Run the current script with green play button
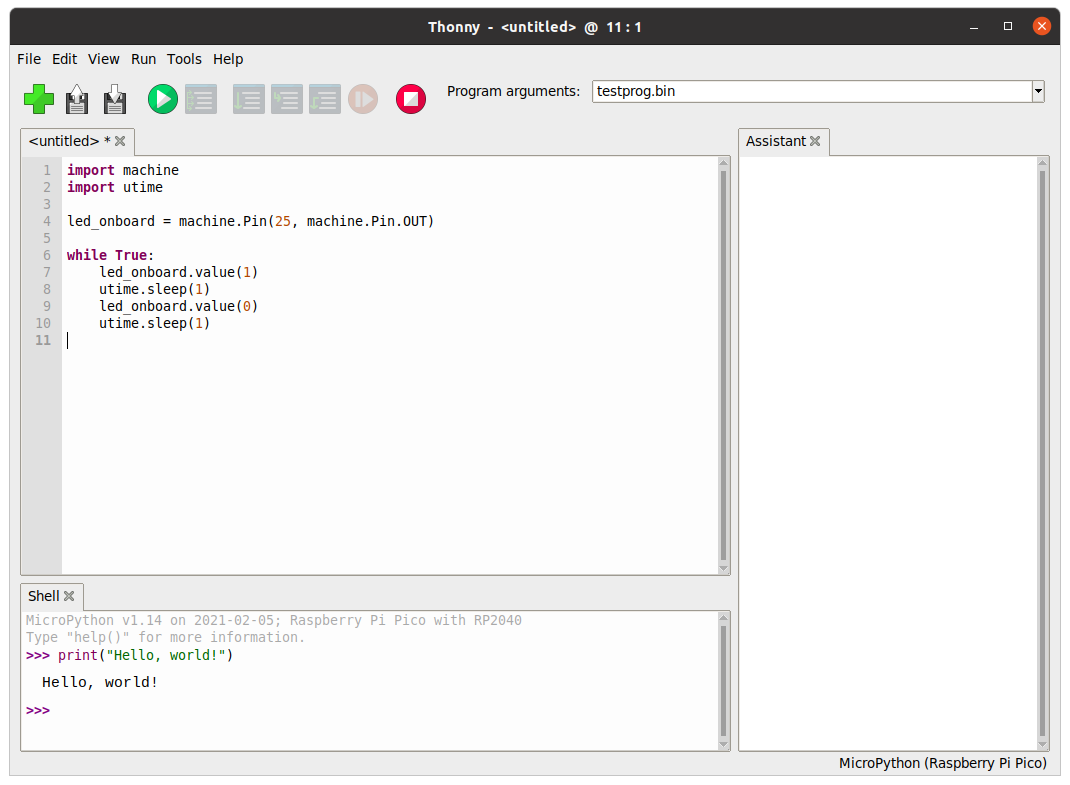1070x785 pixels. click(x=163, y=99)
